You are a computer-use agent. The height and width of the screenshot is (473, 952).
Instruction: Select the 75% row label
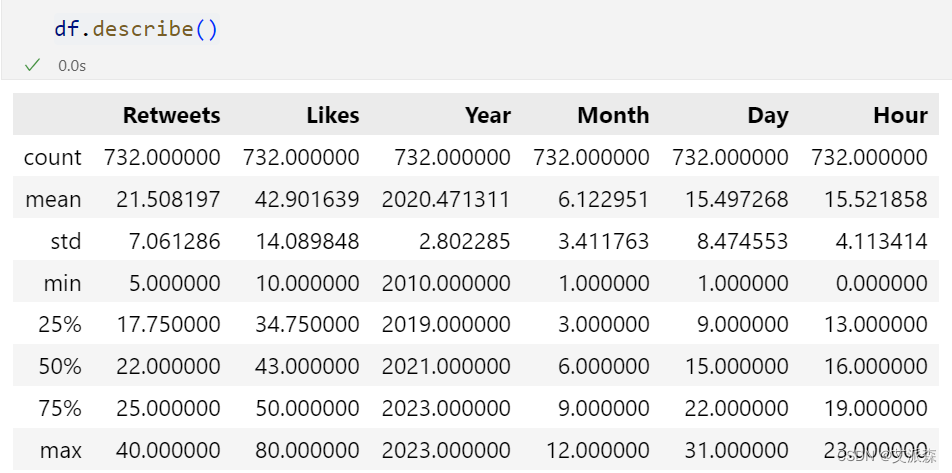click(x=60, y=409)
